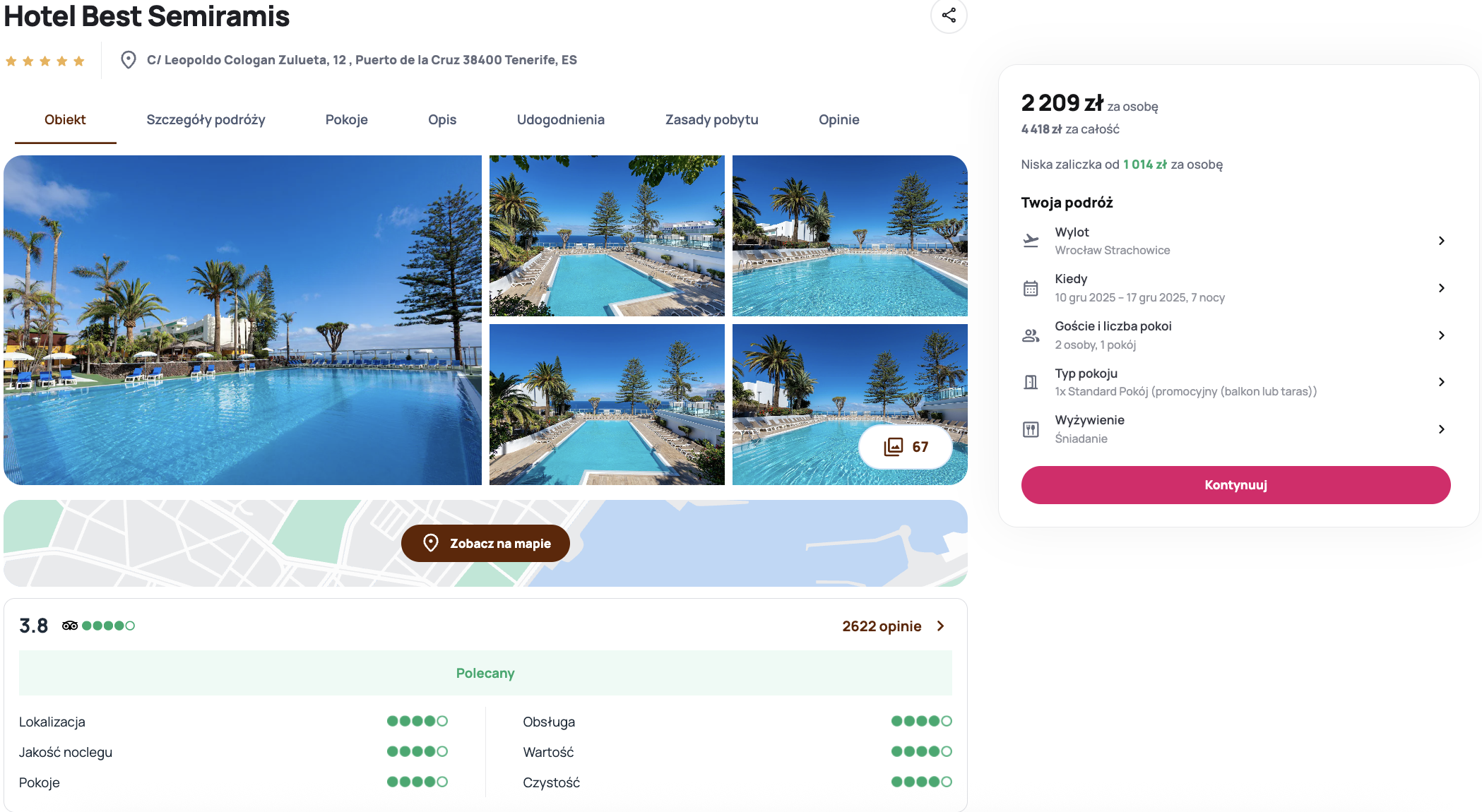The height and width of the screenshot is (812, 1482).
Task: Open the Zasady pobytu tab
Action: click(711, 120)
